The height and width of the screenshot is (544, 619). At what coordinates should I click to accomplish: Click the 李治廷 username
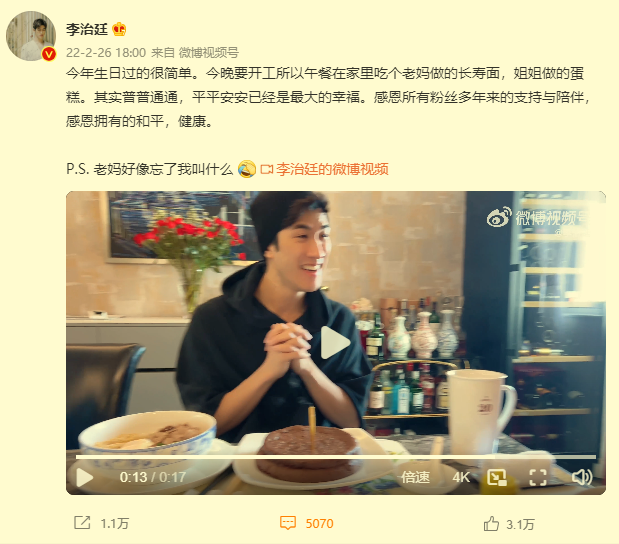[x=86, y=29]
